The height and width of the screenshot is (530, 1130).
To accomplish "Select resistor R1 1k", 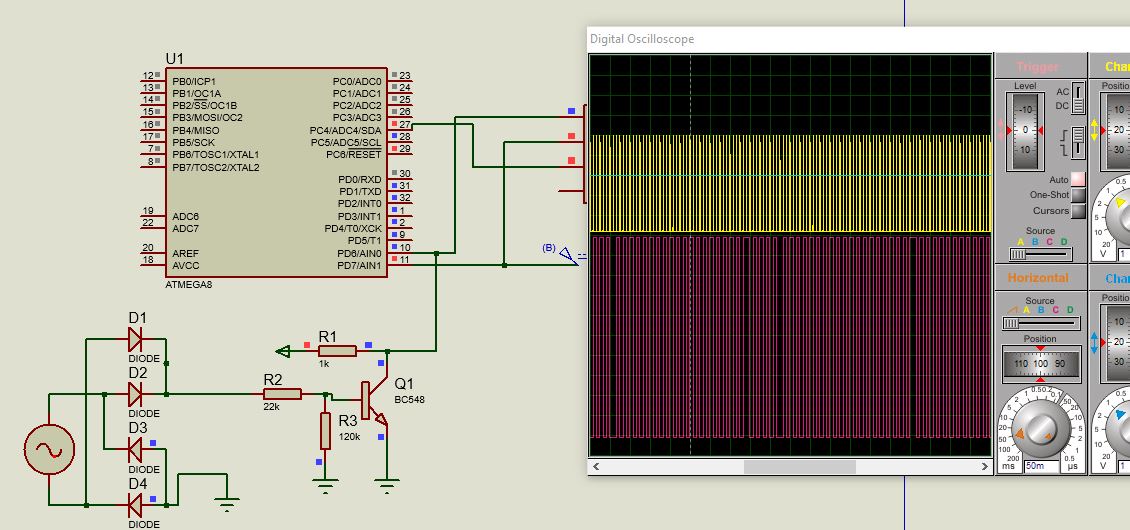I will click(x=337, y=351).
